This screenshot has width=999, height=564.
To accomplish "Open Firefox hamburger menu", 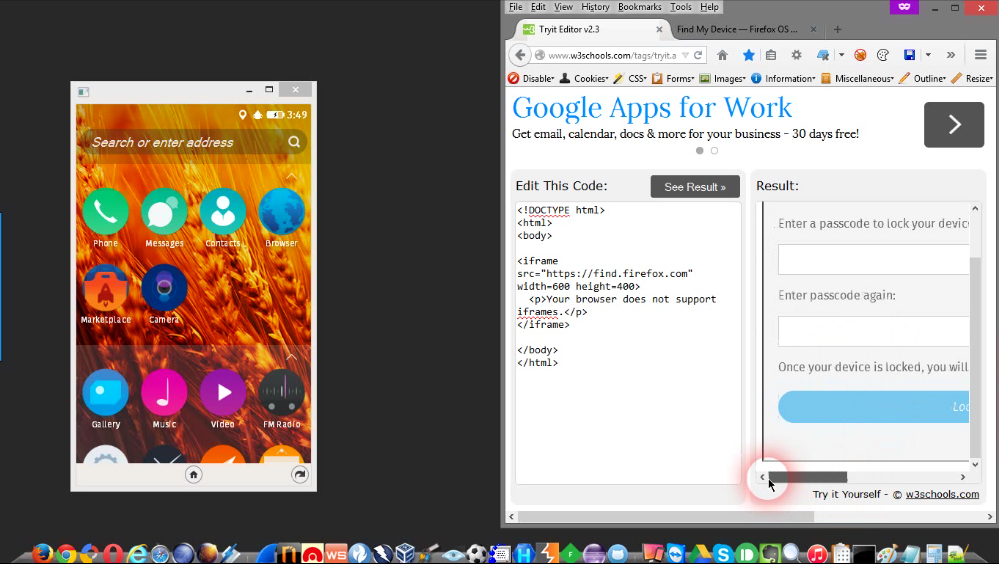I will (981, 55).
